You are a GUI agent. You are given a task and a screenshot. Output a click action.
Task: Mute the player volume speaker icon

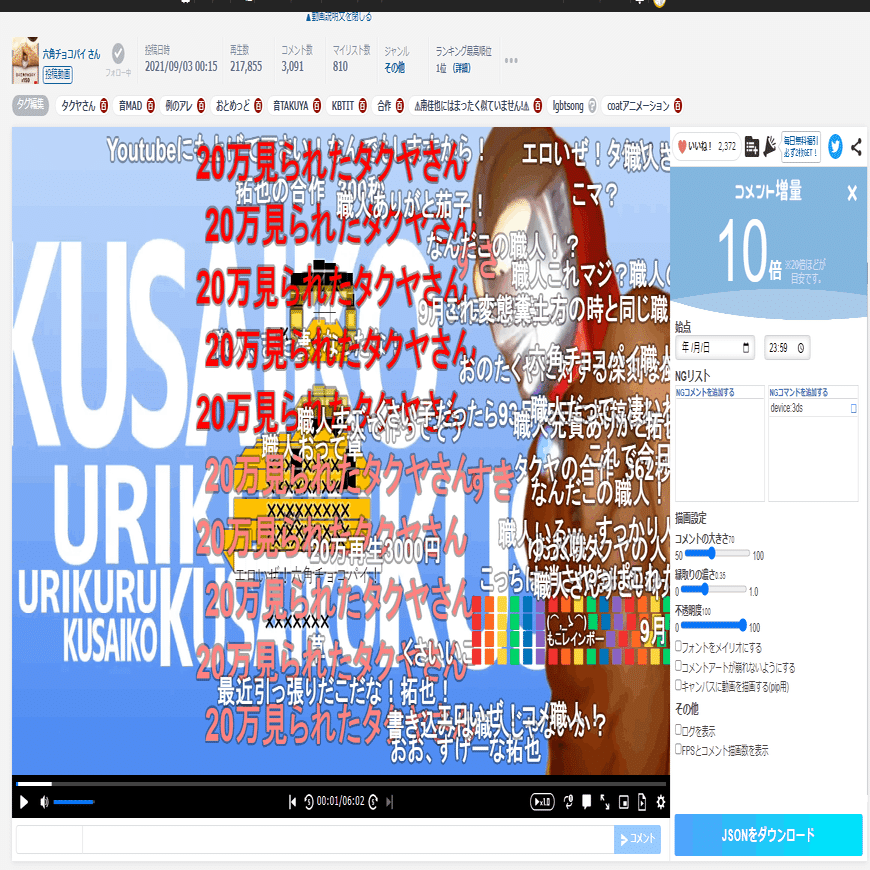click(44, 802)
